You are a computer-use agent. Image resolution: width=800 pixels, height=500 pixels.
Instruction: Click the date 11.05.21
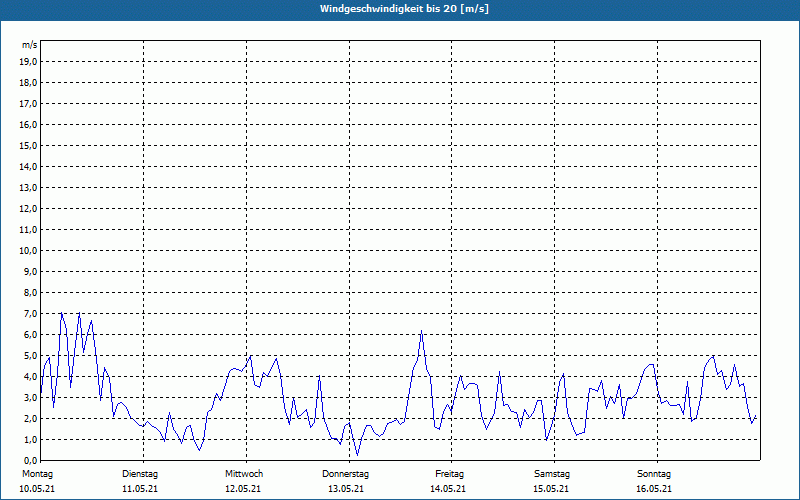tap(140, 489)
